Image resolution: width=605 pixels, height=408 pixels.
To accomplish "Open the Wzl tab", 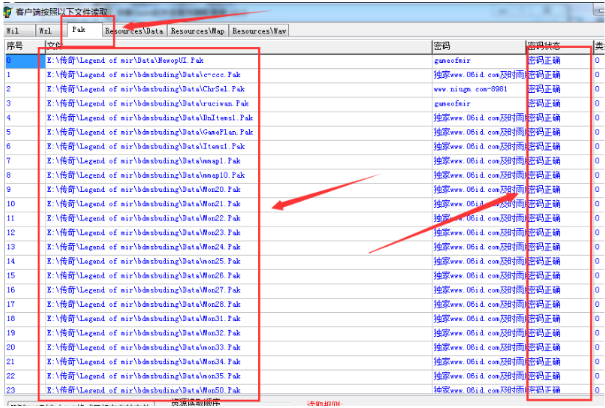I will tap(45, 31).
